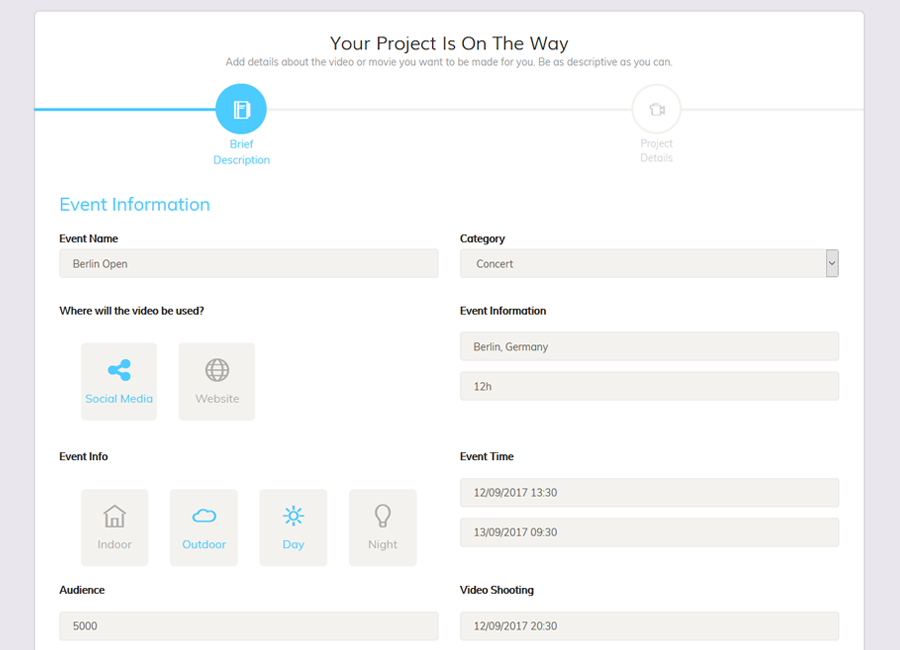The height and width of the screenshot is (650, 900).
Task: Select the Social Media share icon
Action: (x=119, y=370)
